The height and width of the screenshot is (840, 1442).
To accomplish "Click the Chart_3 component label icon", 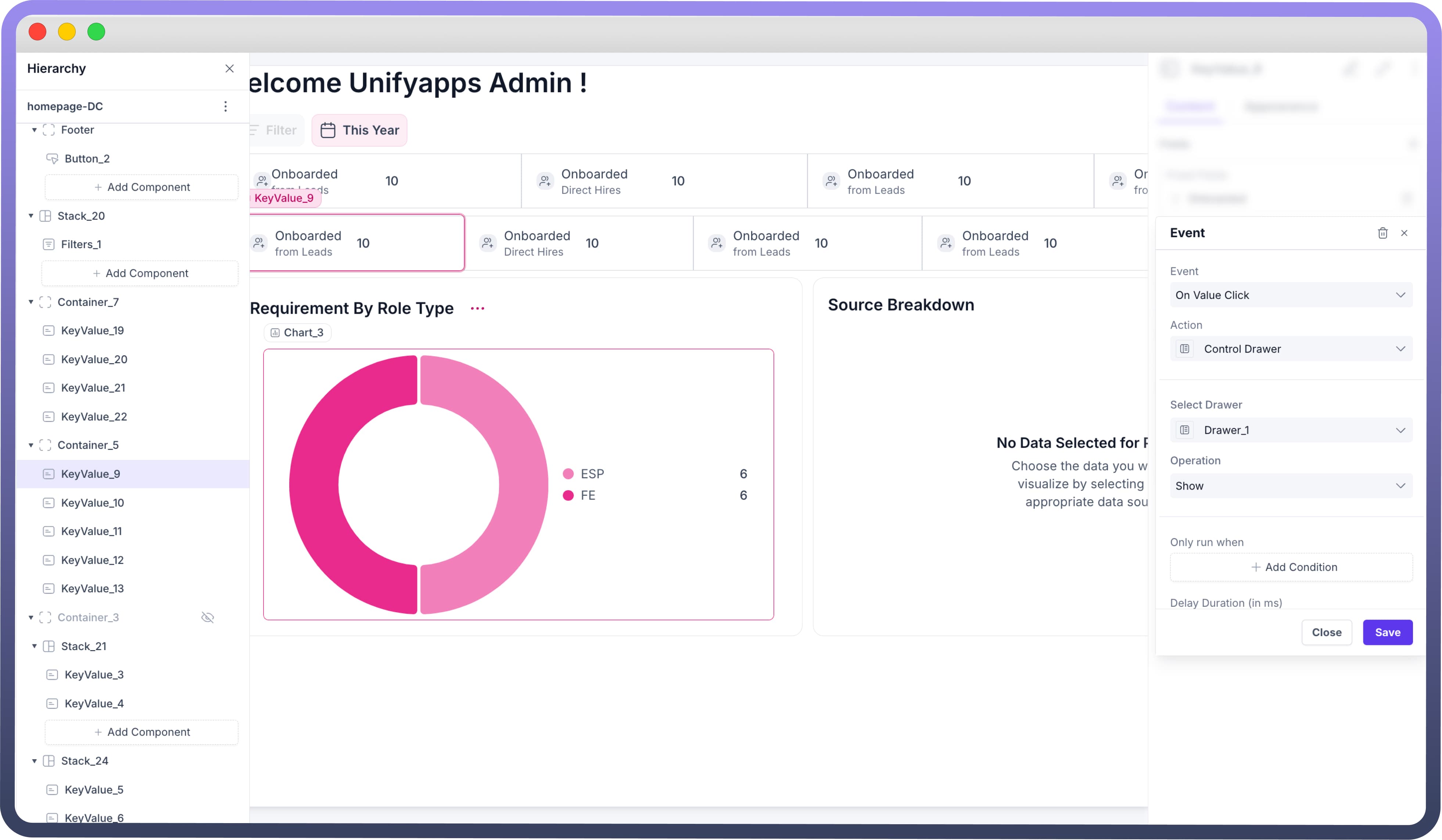I will tap(275, 333).
